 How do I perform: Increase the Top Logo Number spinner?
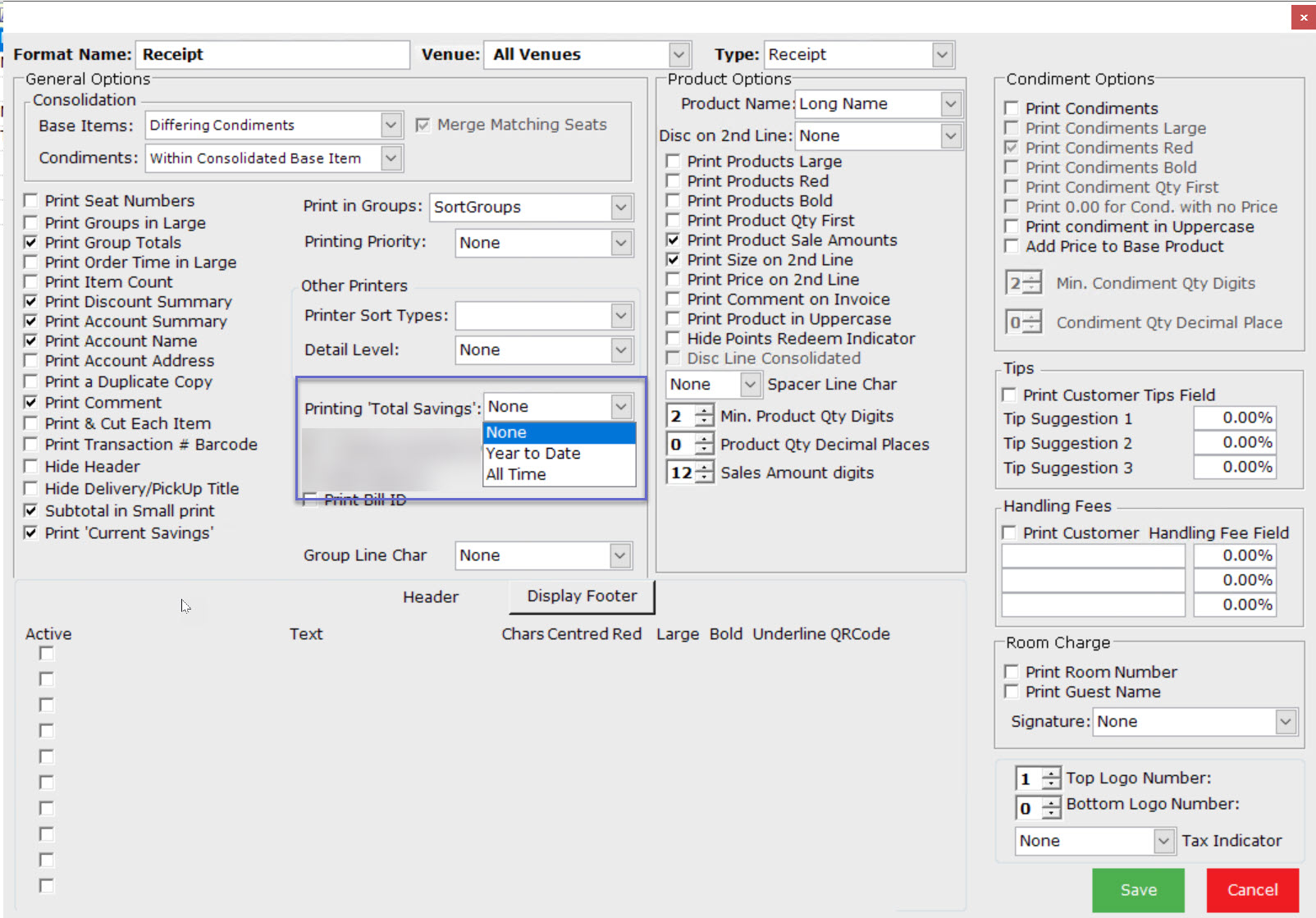[x=1050, y=774]
